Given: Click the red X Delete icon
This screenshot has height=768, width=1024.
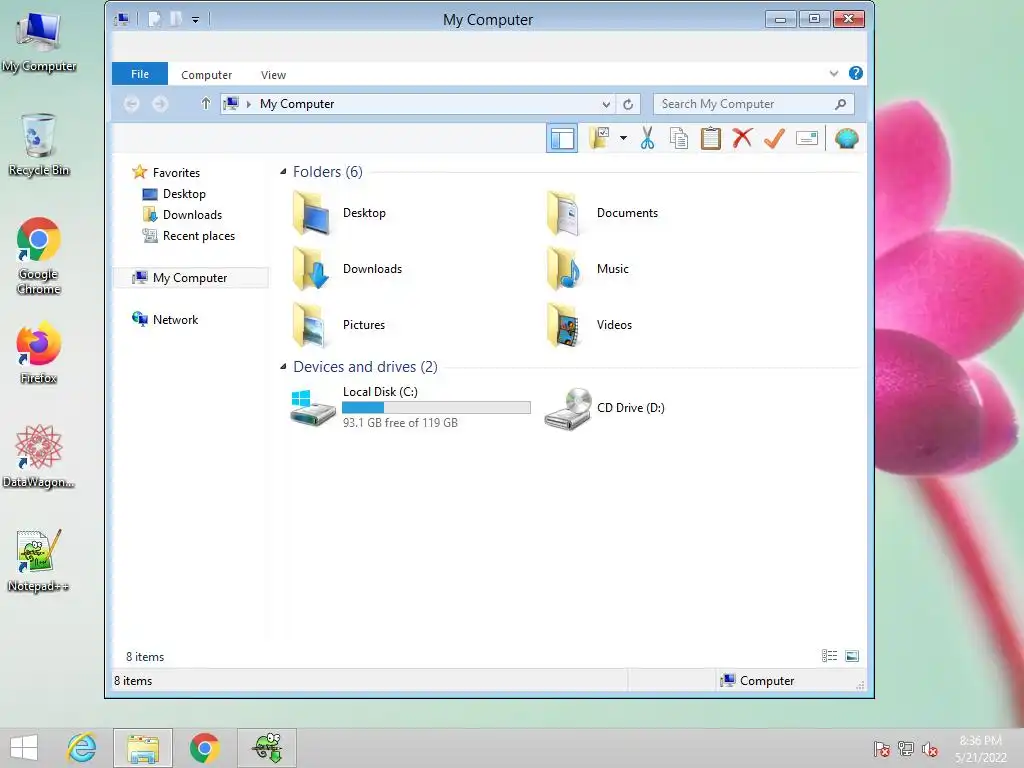Looking at the screenshot, I should [742, 138].
